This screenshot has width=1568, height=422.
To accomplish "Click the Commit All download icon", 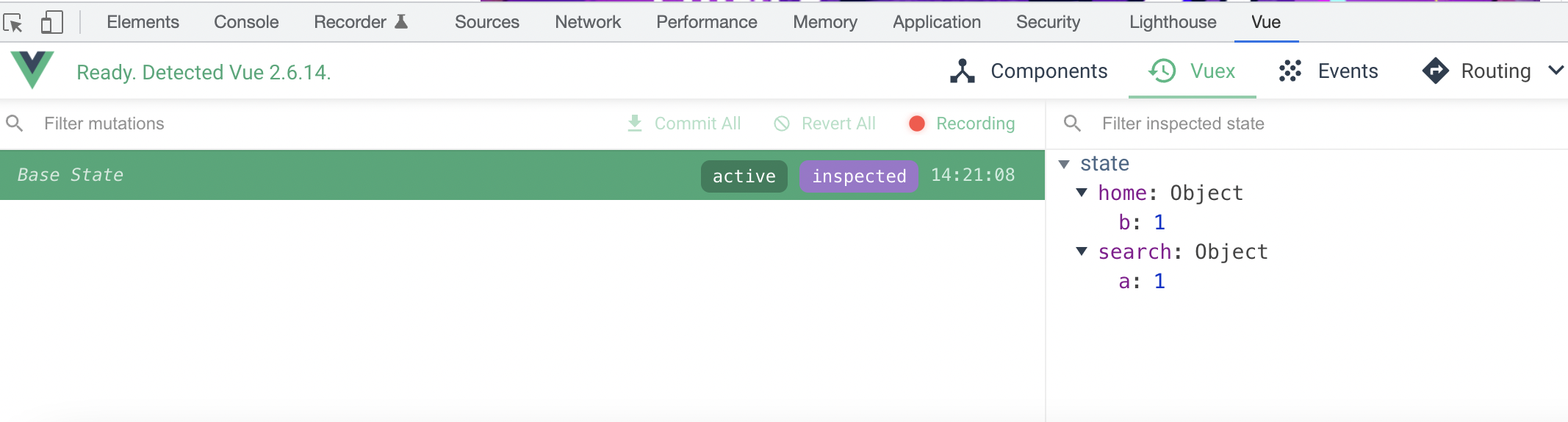I will [635, 124].
